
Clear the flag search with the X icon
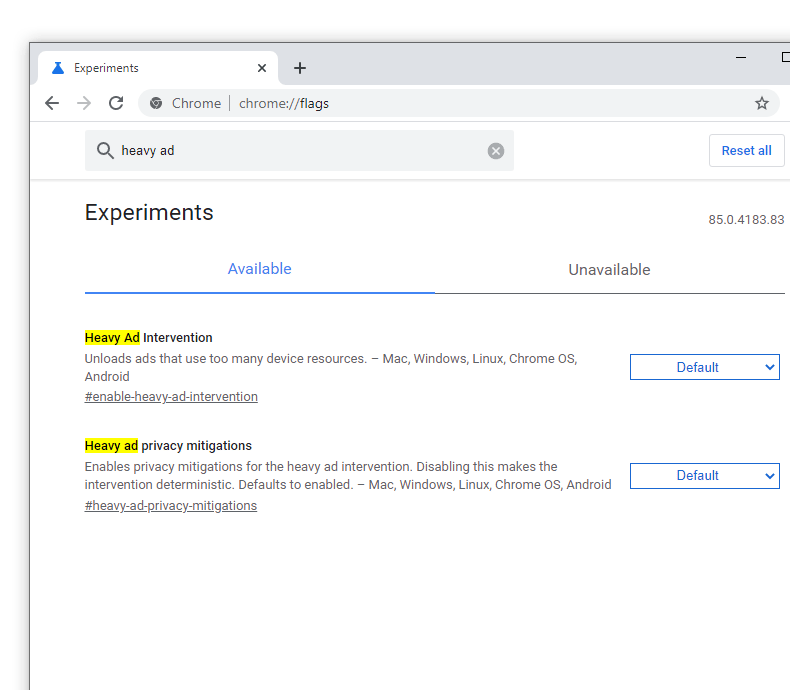pos(496,151)
